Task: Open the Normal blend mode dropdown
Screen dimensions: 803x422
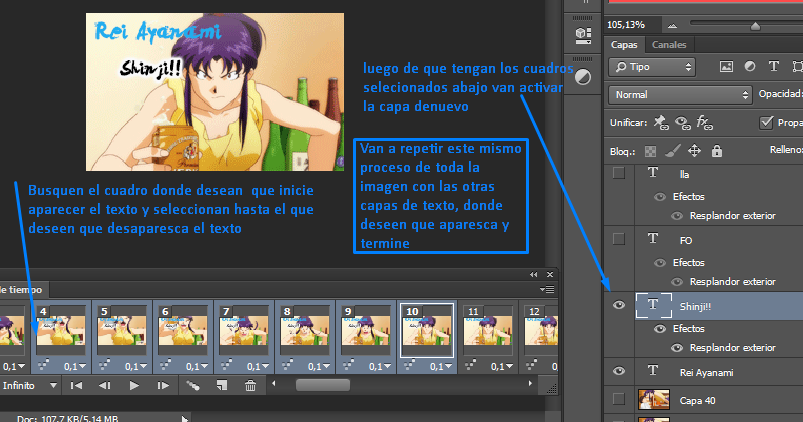Action: tap(681, 95)
